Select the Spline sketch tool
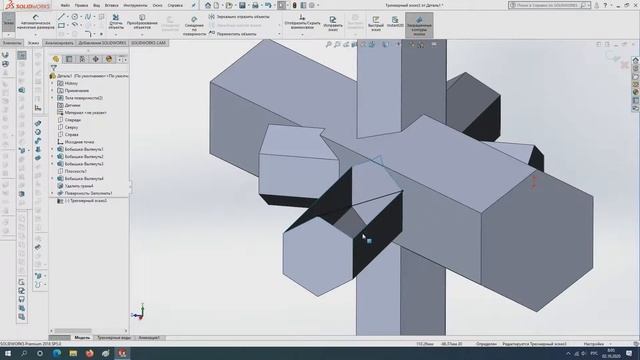640x360 pixels. [x=88, y=17]
